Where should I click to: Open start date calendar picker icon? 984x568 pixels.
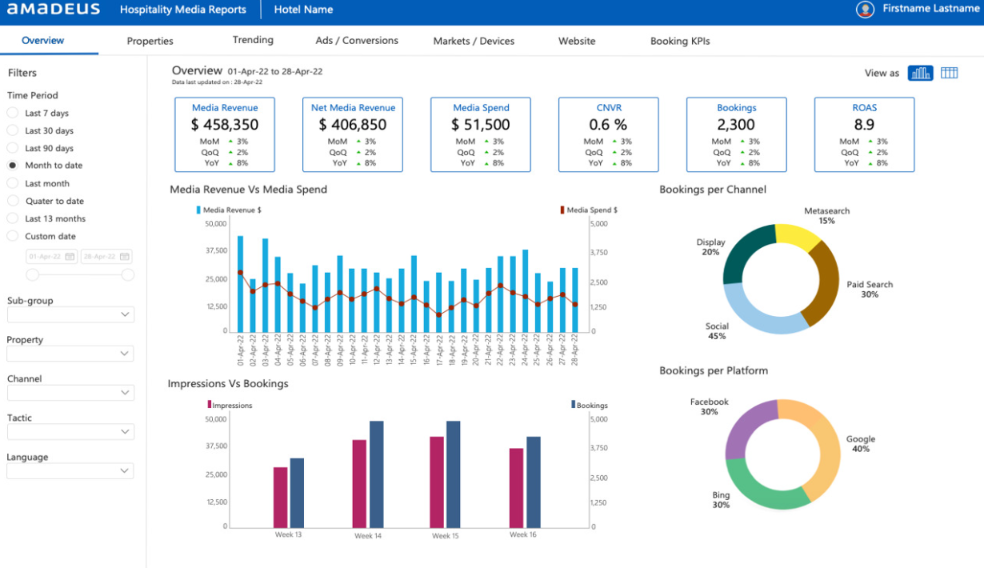pos(70,256)
